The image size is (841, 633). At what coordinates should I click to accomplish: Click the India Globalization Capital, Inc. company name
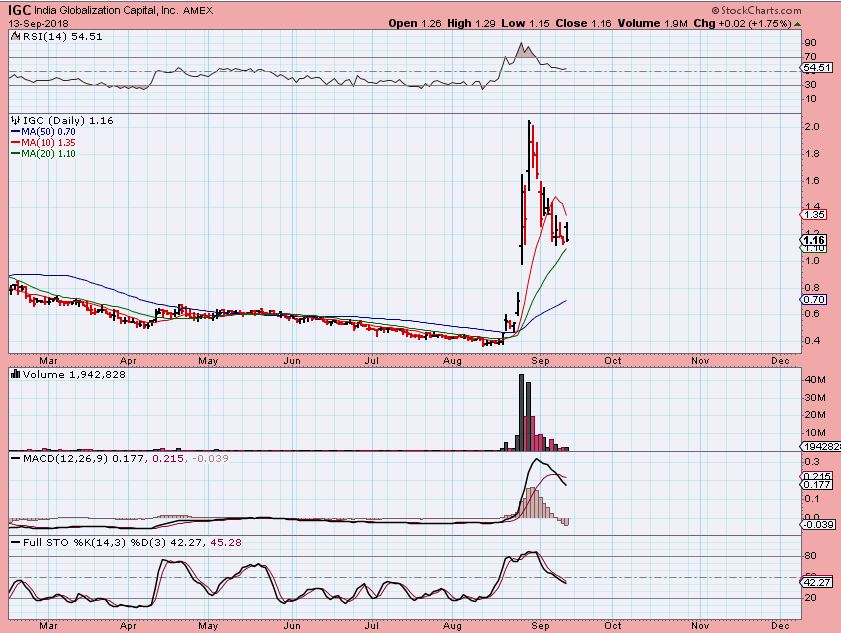107,10
